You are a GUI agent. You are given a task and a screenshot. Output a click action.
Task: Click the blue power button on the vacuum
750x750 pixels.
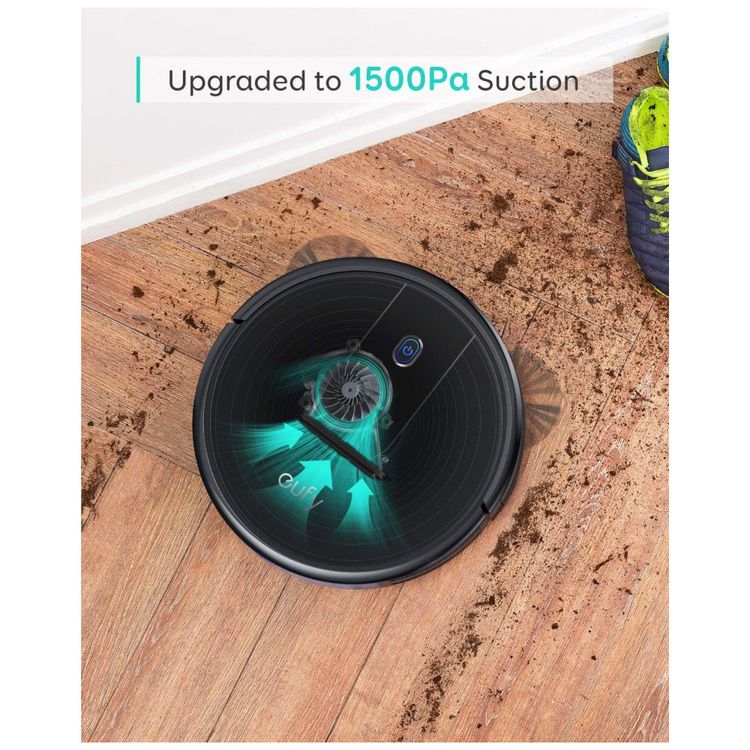pos(408,352)
